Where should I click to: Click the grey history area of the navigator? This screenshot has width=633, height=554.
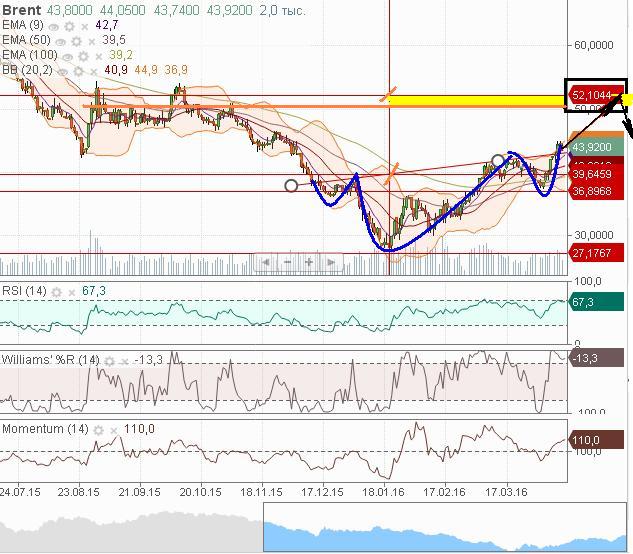pyautogui.click(x=132, y=533)
